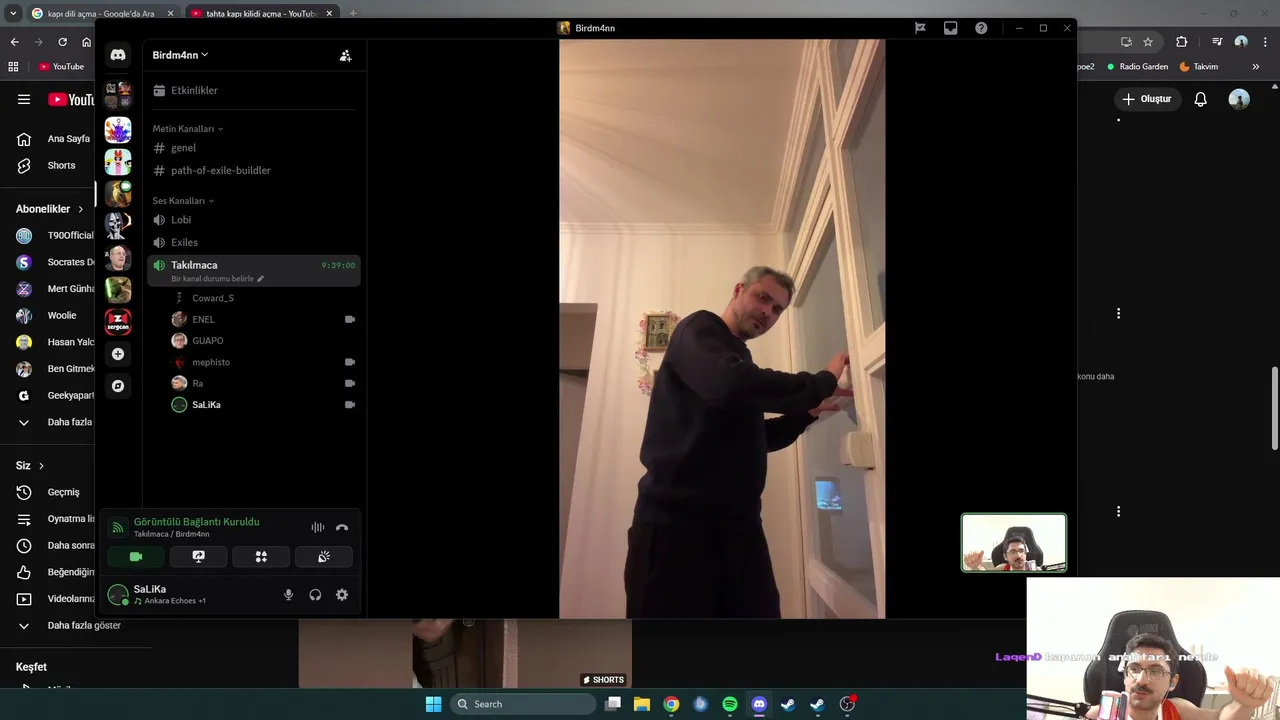The image size is (1280, 720).
Task: Click the create invite icon beside Birdm4nn
Action: (345, 56)
